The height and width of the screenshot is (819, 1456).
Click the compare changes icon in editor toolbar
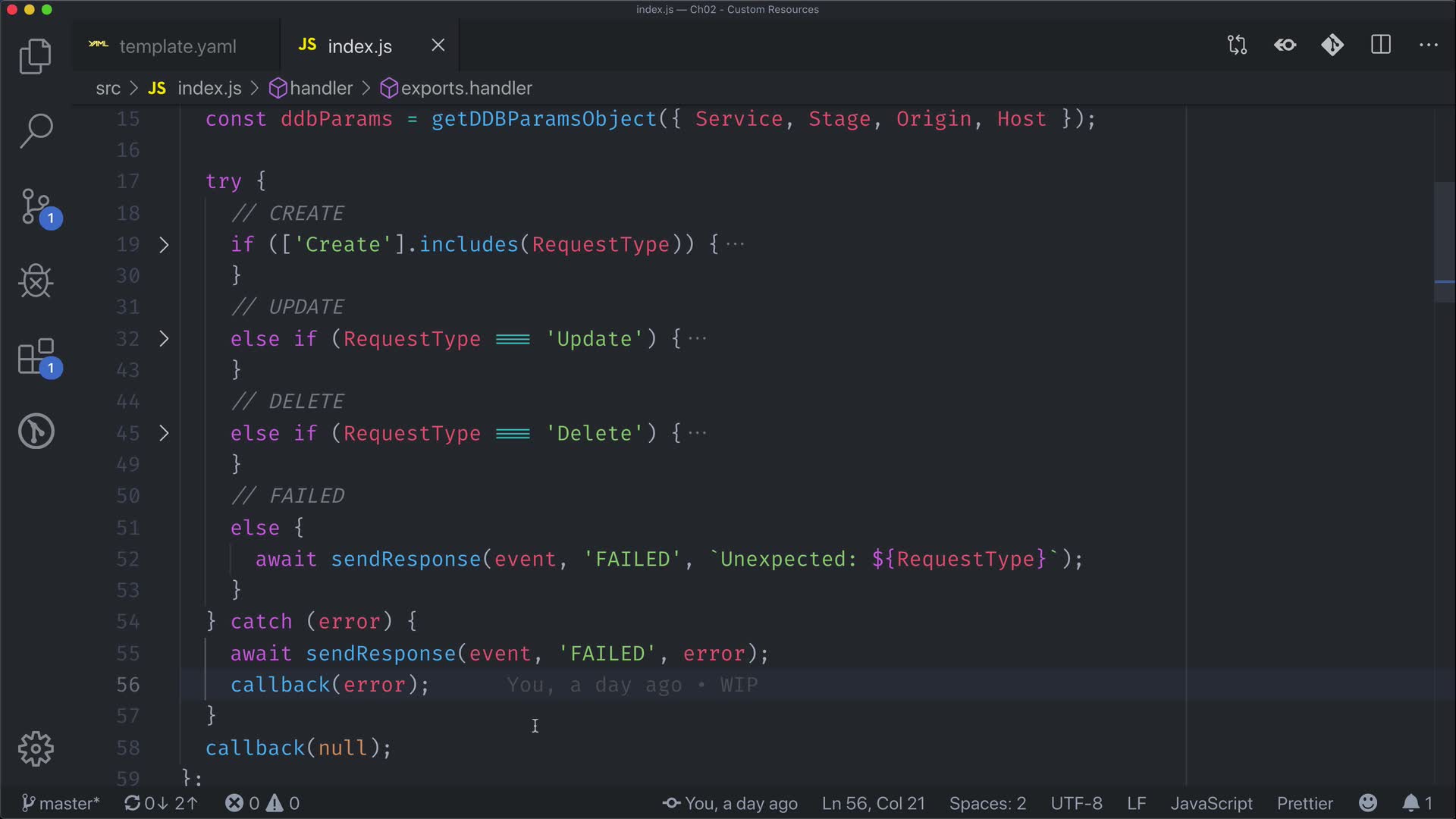[1237, 45]
